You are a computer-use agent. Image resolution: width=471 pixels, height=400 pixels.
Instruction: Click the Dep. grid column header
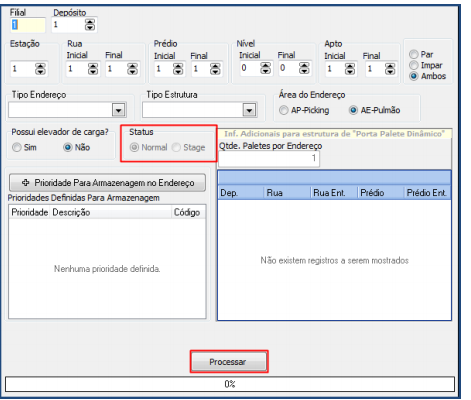click(x=241, y=193)
